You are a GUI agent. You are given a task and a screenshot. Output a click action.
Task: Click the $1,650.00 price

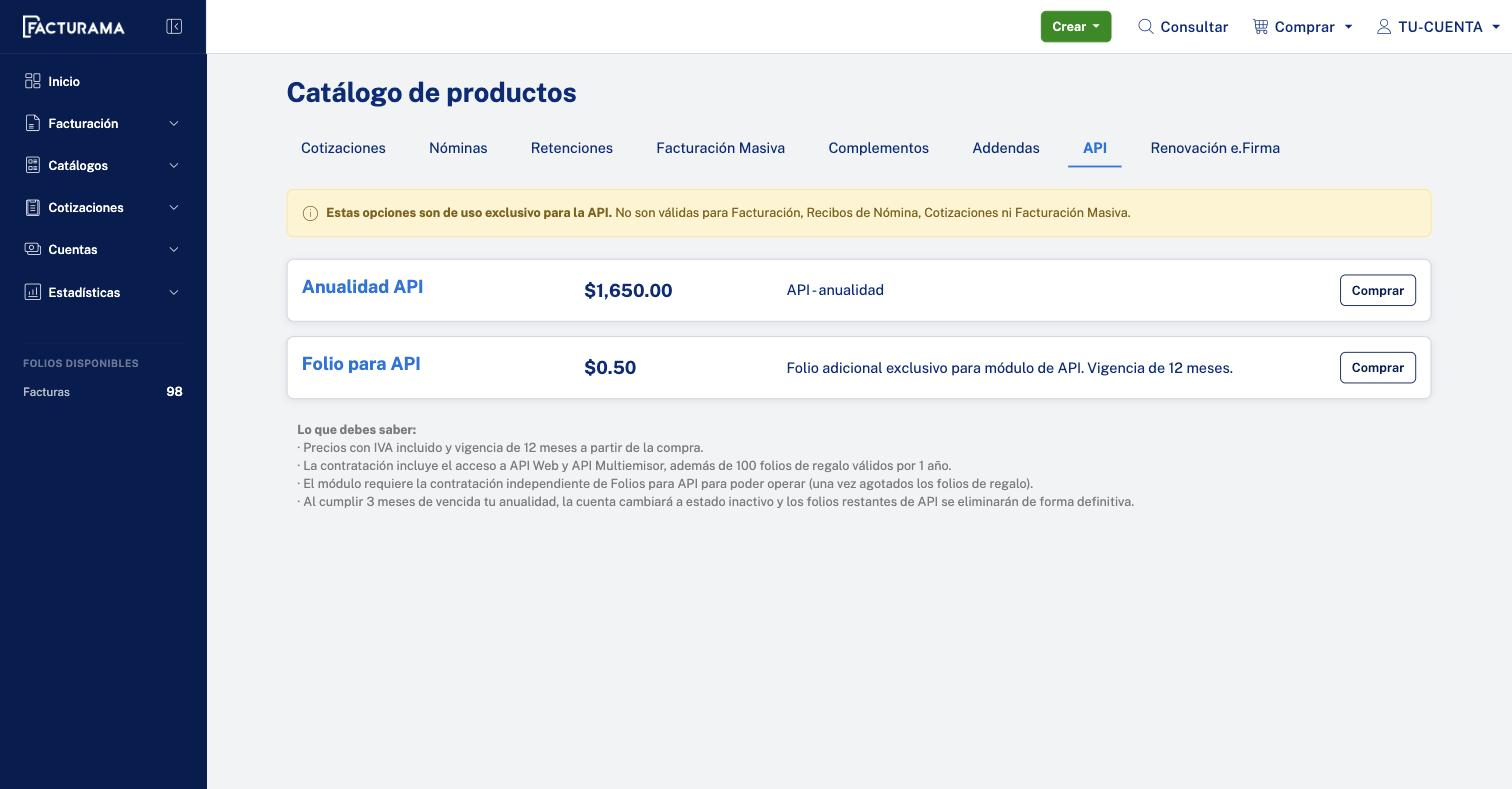[628, 291]
